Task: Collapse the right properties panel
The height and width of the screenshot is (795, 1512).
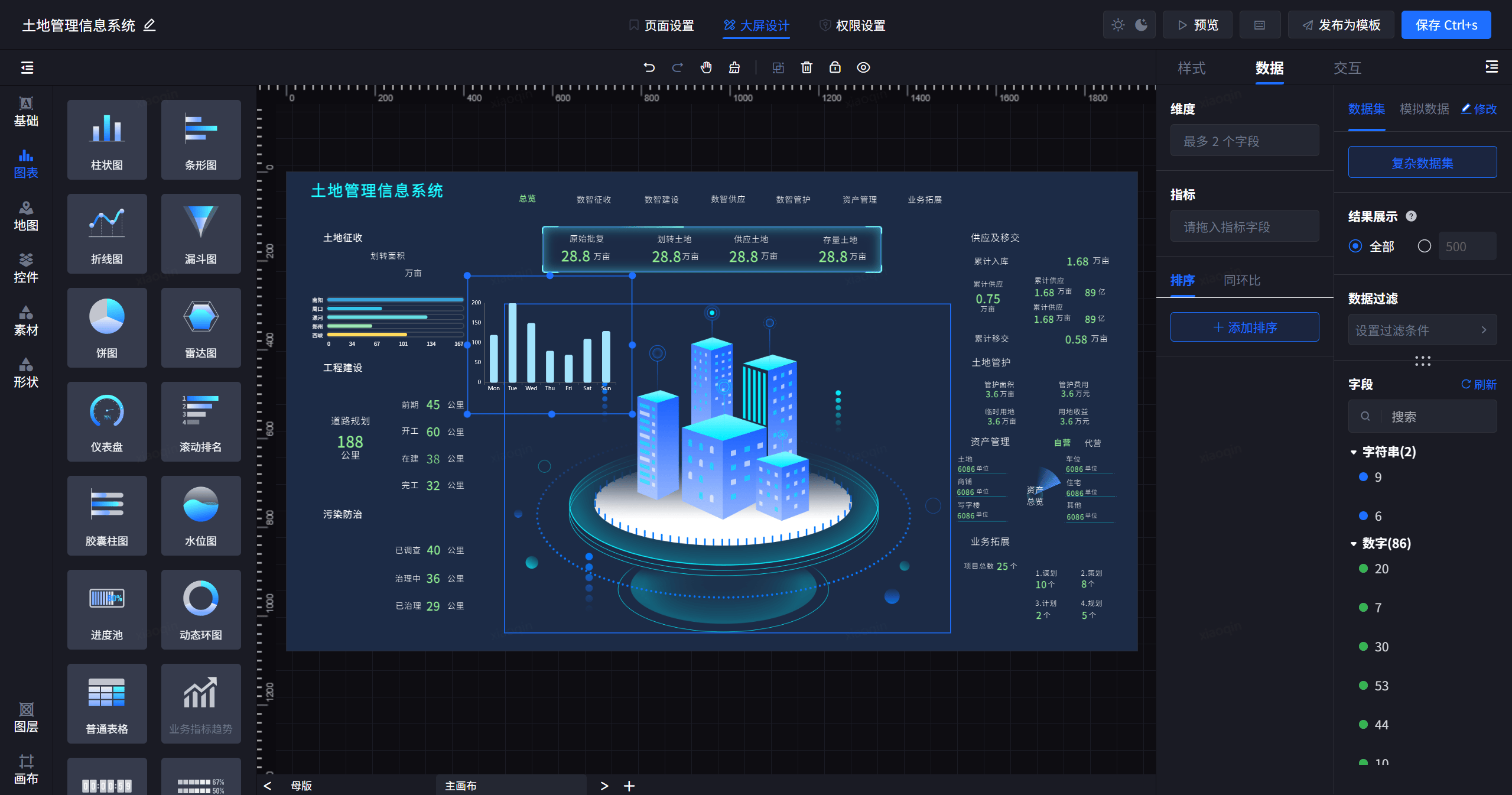Action: [1492, 67]
